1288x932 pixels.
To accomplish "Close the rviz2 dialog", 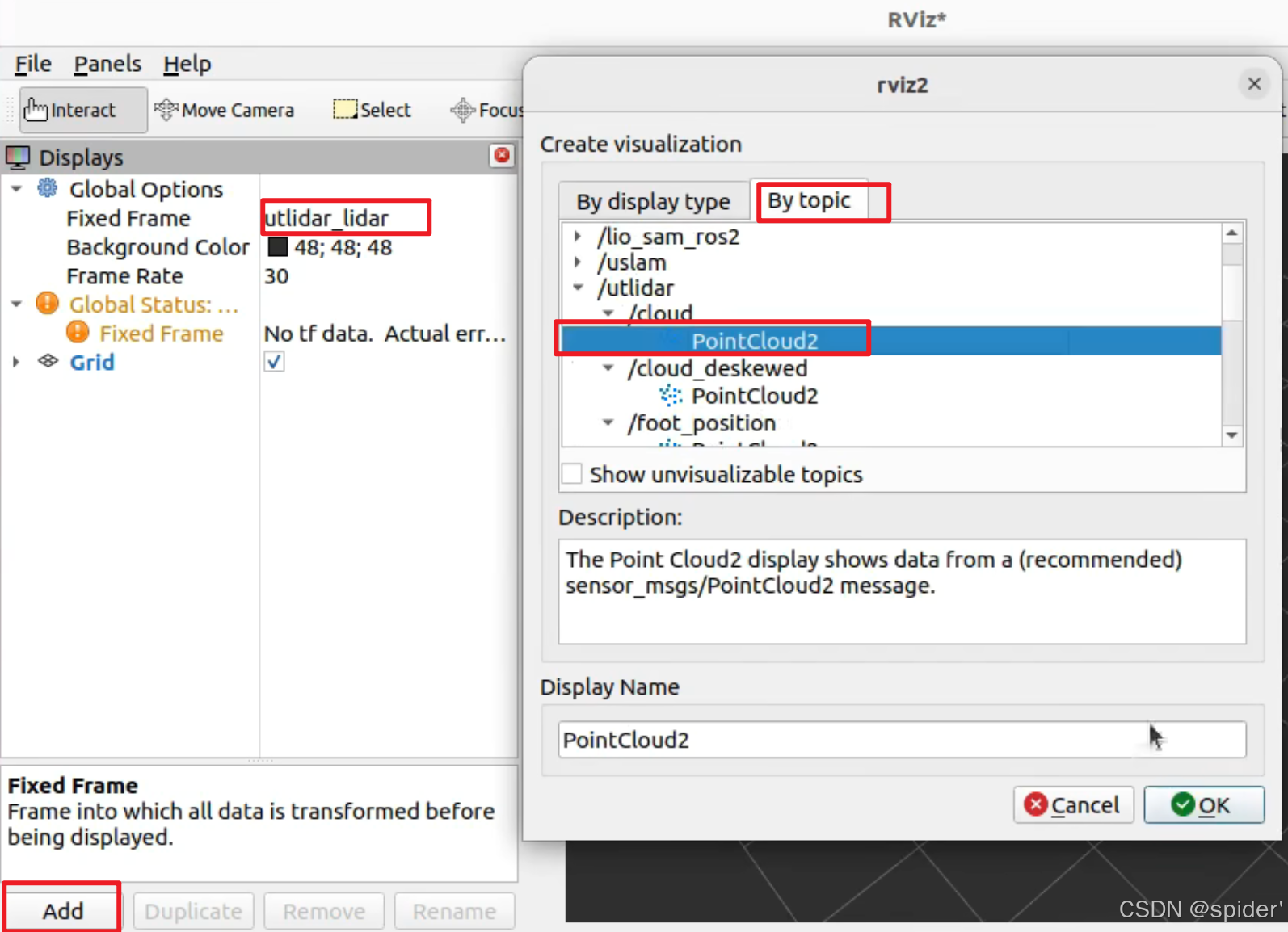I will tap(1254, 84).
